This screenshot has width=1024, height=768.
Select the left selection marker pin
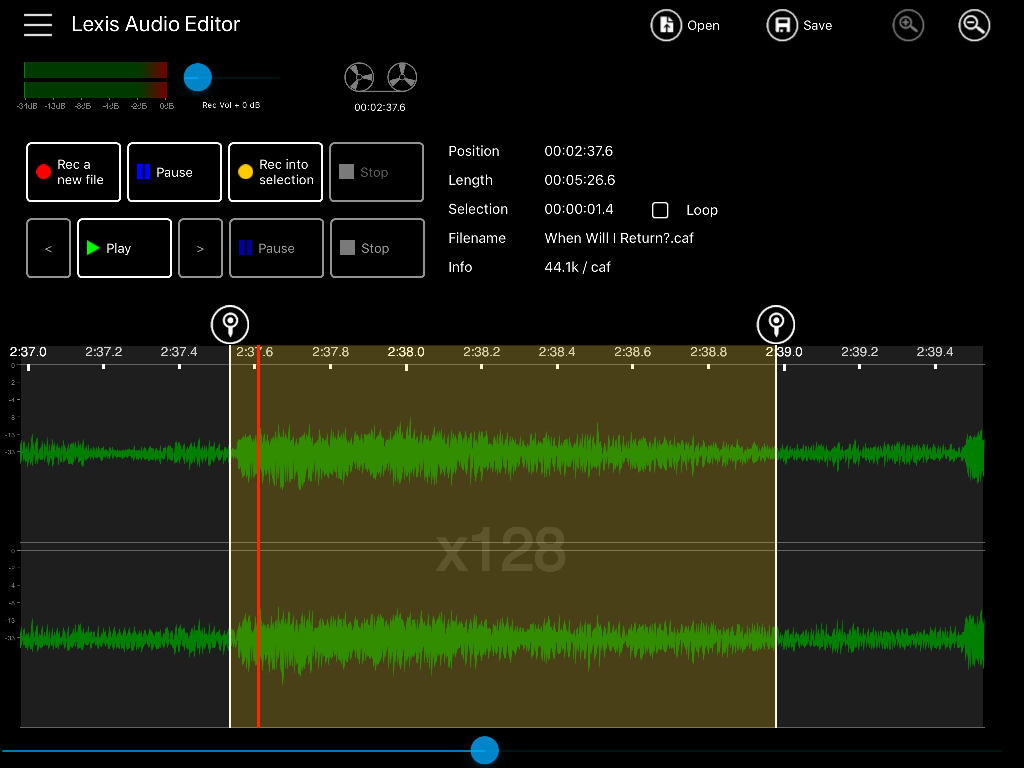(230, 324)
